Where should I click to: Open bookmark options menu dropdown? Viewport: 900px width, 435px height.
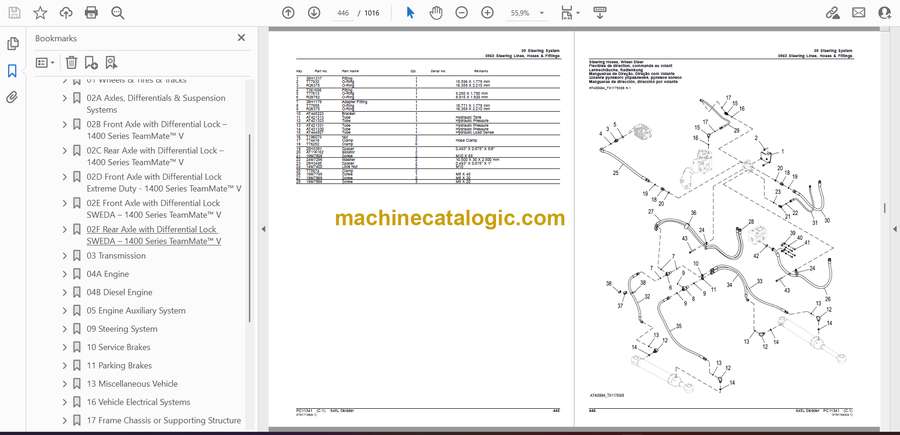45,63
